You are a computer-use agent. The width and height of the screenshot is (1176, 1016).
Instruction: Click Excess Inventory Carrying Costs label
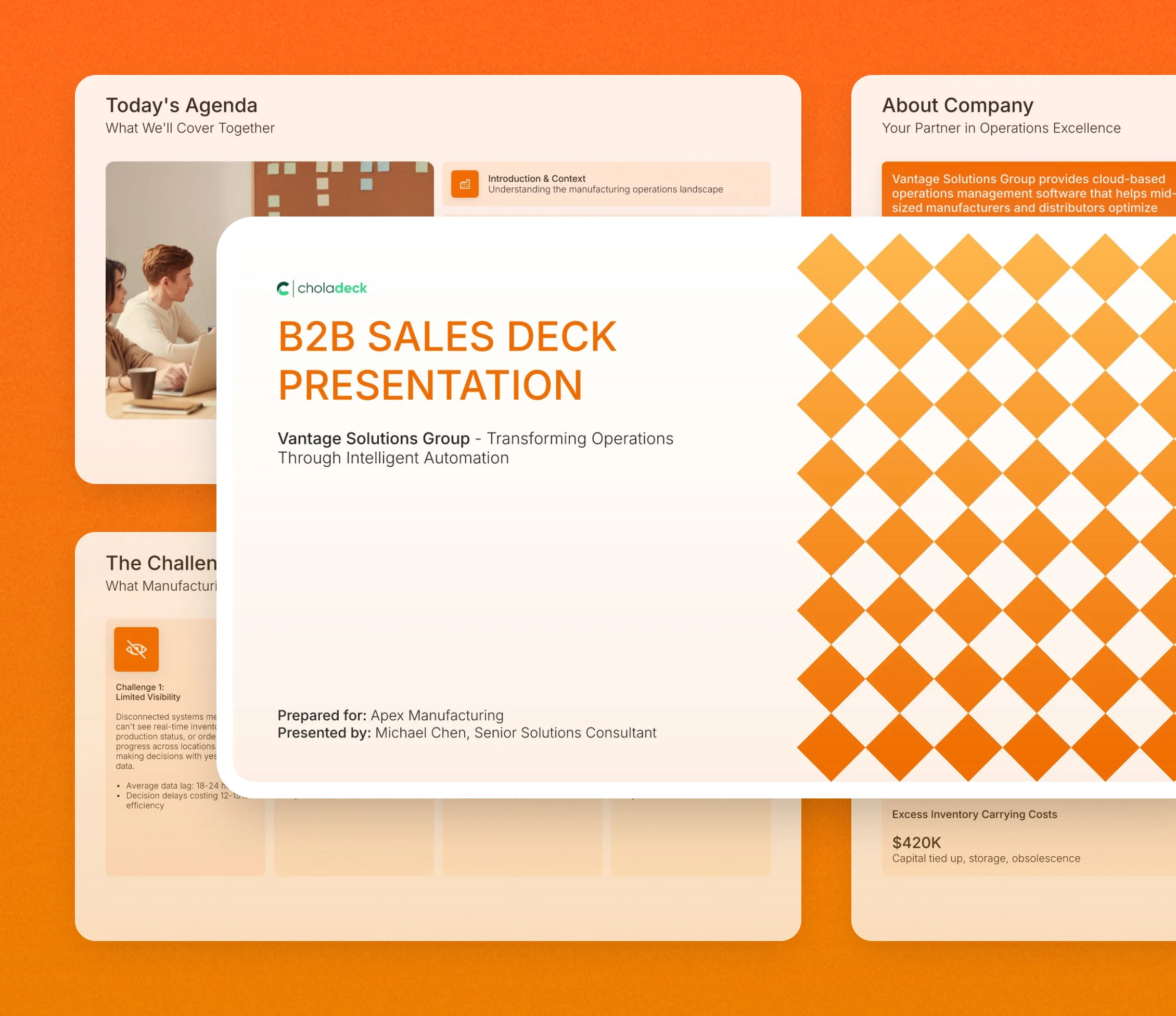[x=975, y=815]
